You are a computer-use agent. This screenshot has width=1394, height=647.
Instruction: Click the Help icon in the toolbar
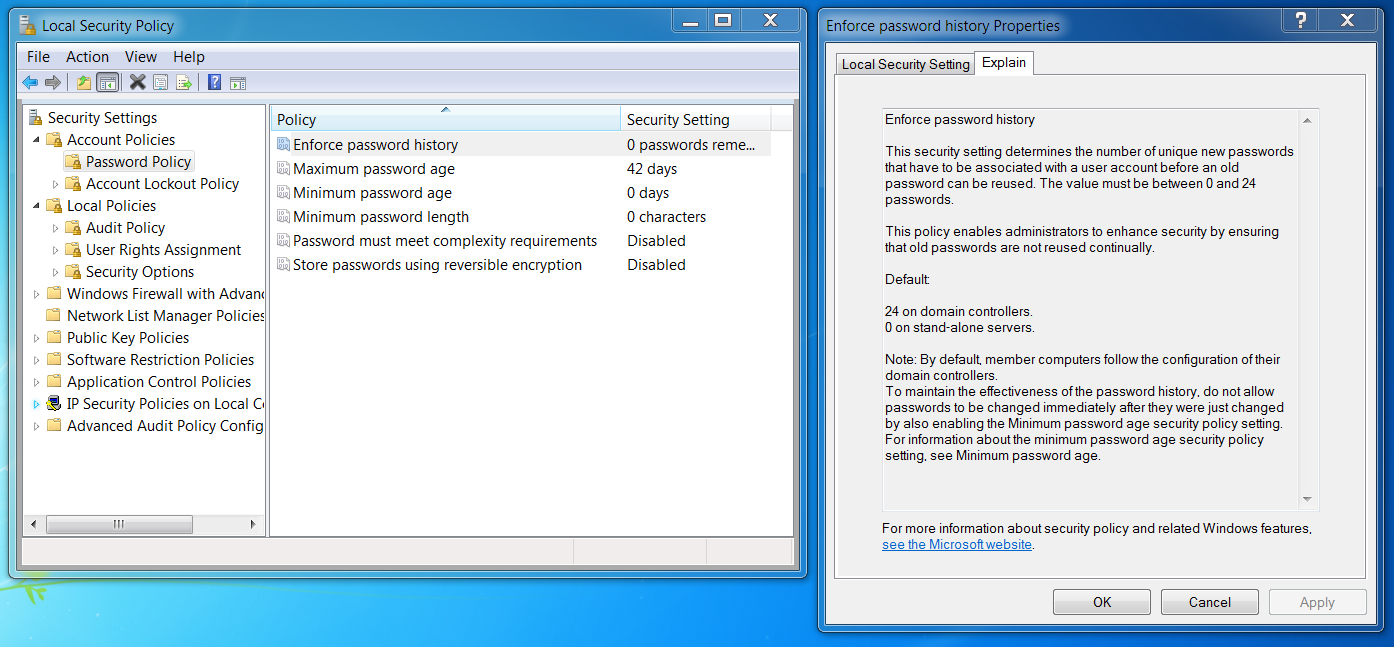(213, 82)
